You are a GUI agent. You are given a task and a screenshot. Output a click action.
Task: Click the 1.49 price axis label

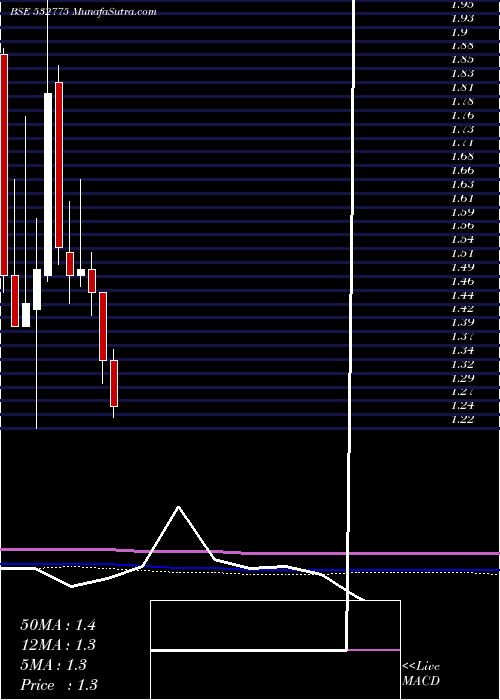(462, 267)
